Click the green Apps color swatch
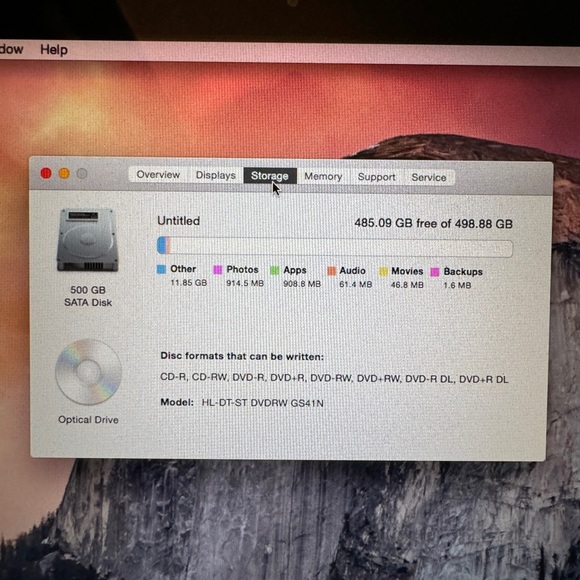Image resolution: width=580 pixels, height=580 pixels. pos(274,270)
